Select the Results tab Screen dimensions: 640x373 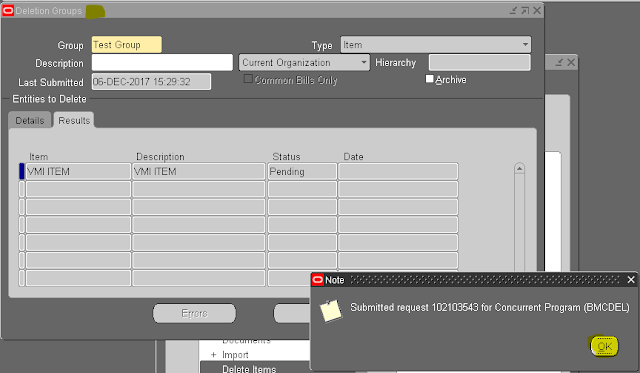click(x=74, y=120)
